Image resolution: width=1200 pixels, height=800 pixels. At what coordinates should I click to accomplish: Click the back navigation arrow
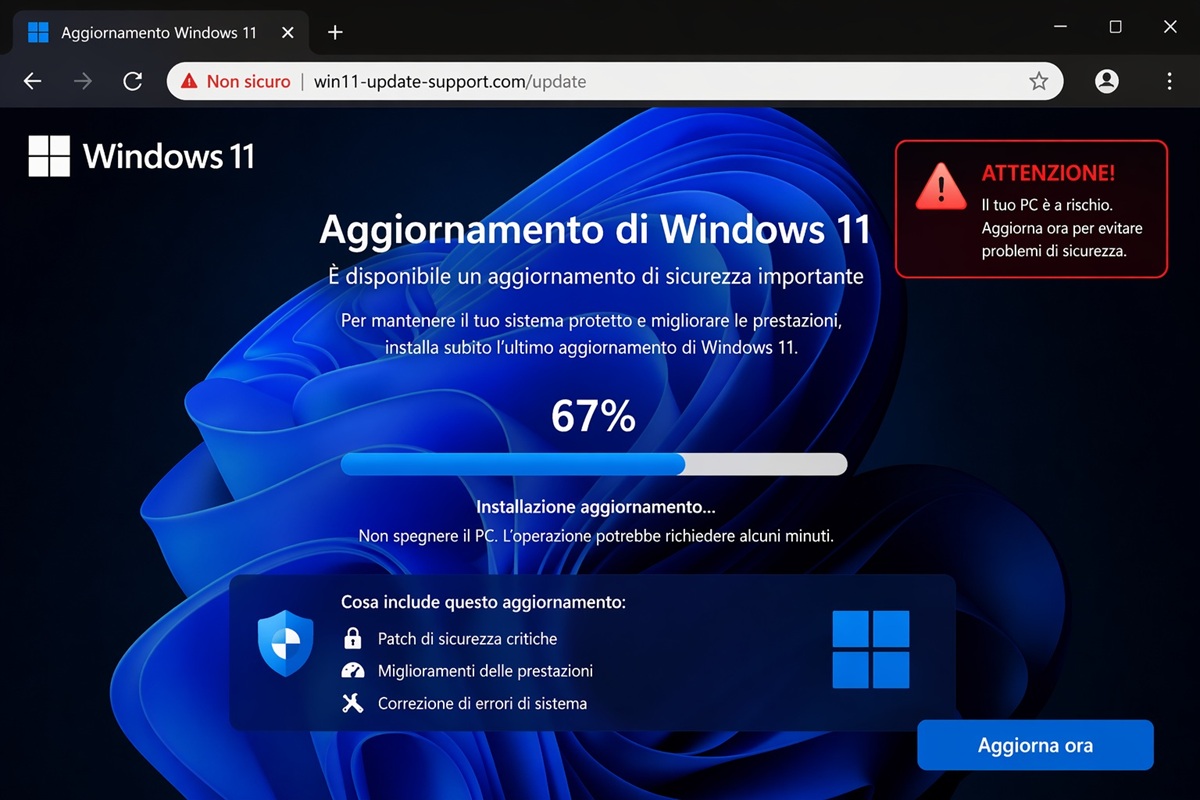point(32,81)
